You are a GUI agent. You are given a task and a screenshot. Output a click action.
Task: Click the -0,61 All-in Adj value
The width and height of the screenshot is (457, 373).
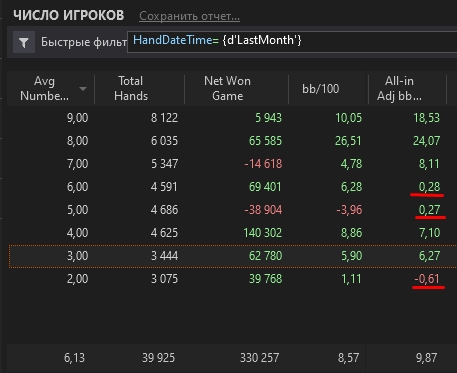[x=427, y=279]
